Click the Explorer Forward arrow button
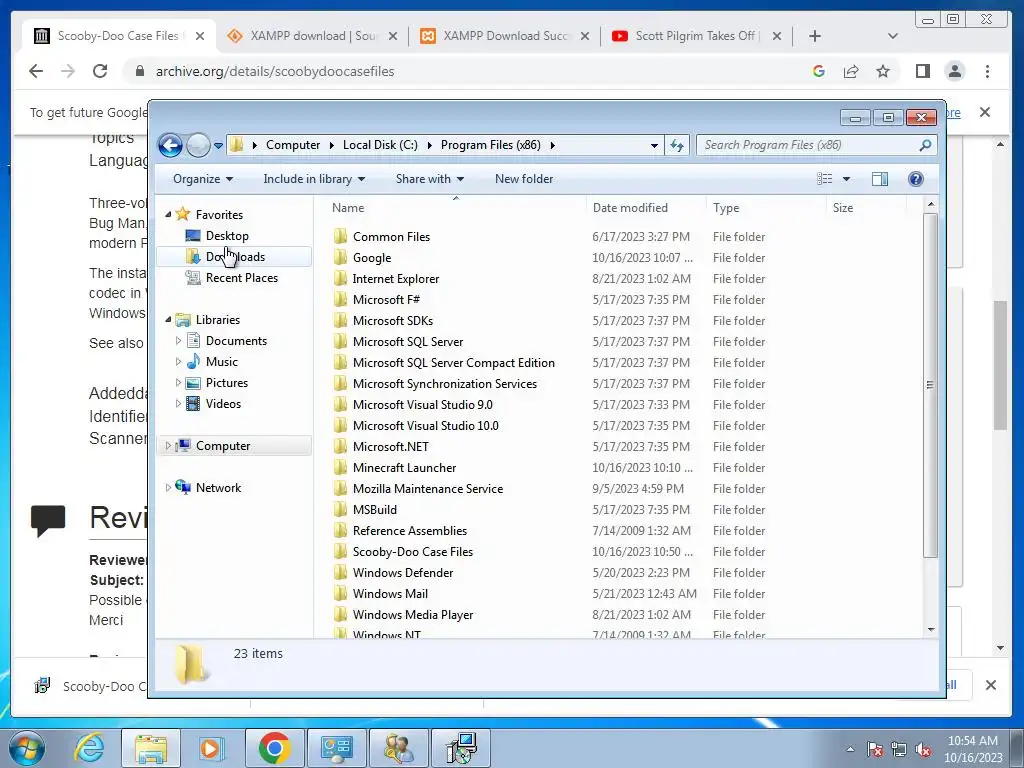The width and height of the screenshot is (1024, 768). pos(198,145)
